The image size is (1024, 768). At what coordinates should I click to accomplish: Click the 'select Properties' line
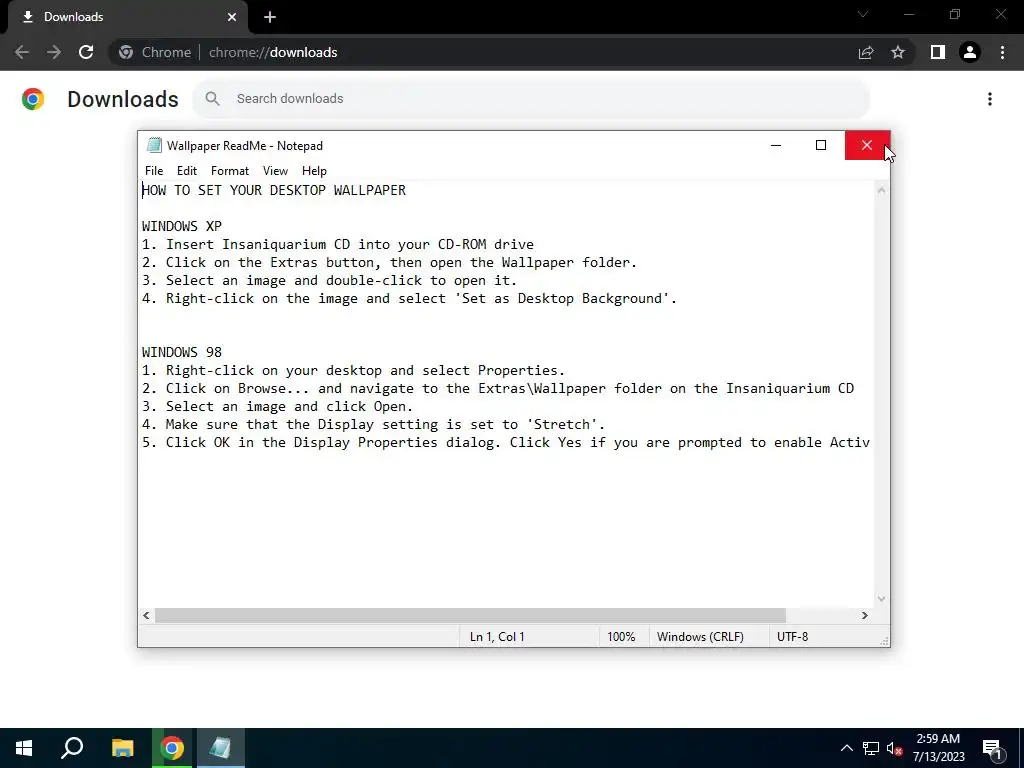(353, 370)
